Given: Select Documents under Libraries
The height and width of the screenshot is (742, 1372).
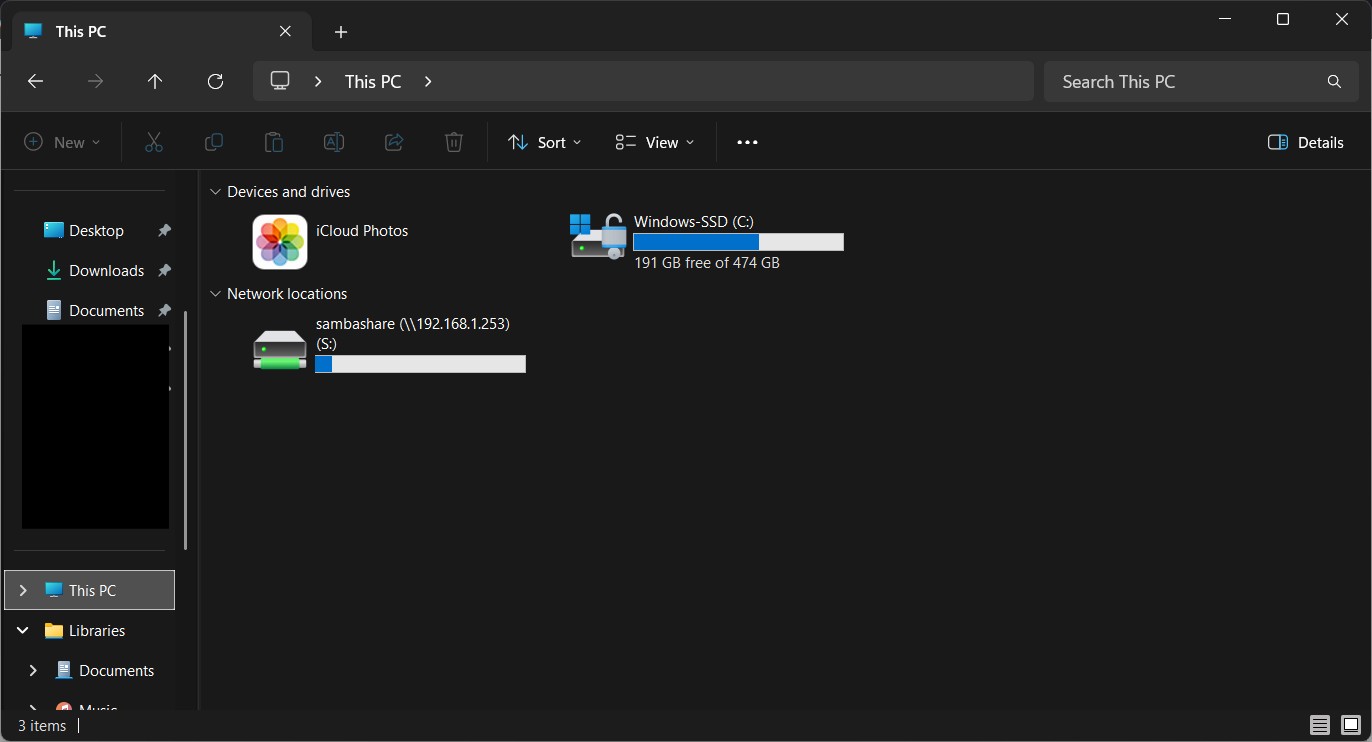Looking at the screenshot, I should click(x=116, y=670).
